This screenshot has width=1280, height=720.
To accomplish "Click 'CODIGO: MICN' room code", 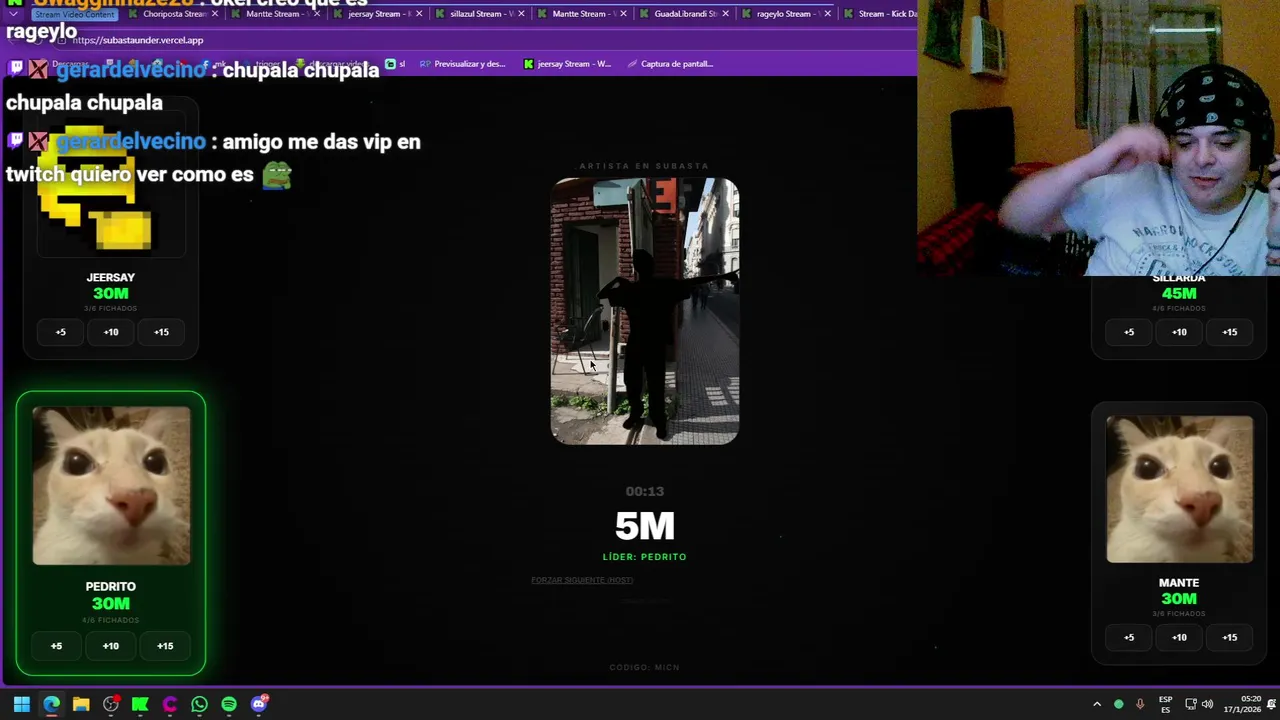I will coord(645,667).
